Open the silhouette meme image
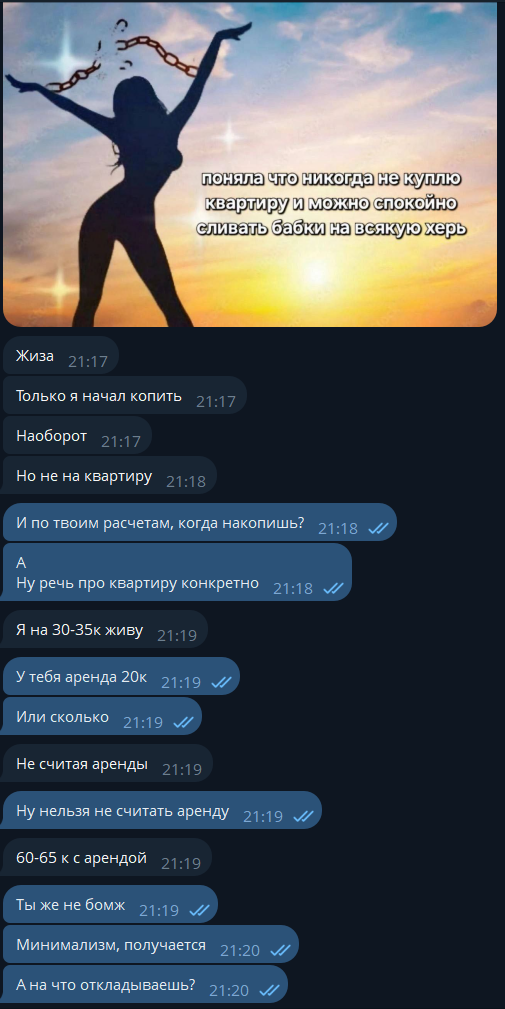505x1009 pixels. point(250,164)
